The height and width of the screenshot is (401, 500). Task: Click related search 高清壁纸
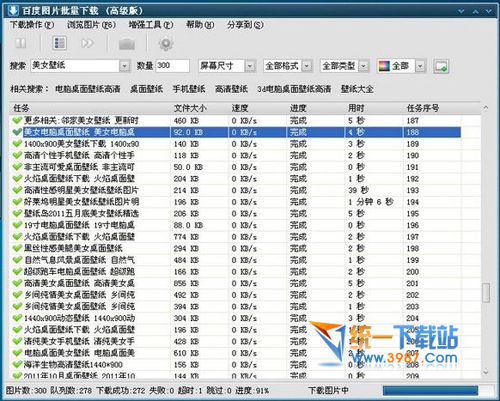231,89
